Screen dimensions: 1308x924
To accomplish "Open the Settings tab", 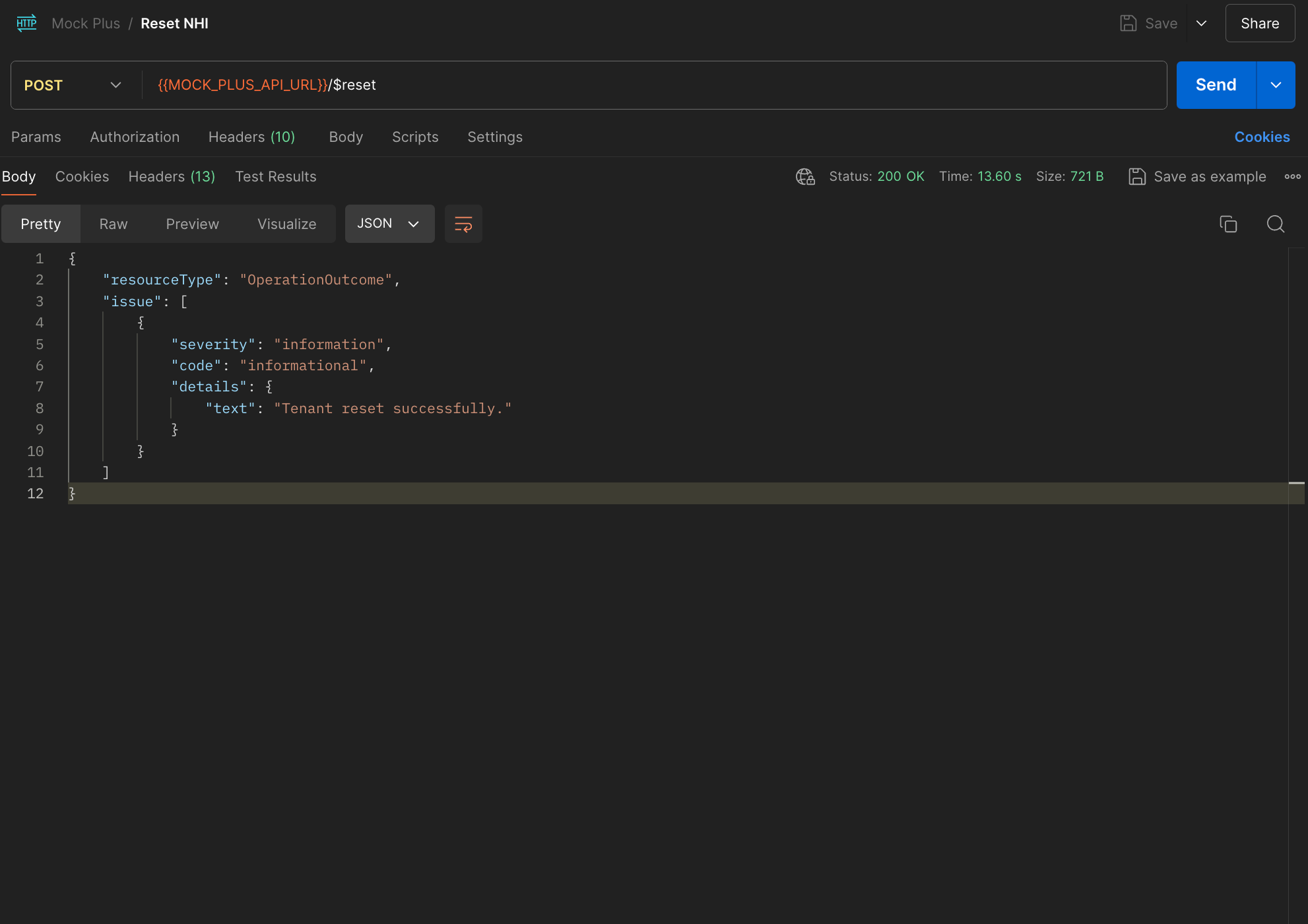I will point(495,137).
